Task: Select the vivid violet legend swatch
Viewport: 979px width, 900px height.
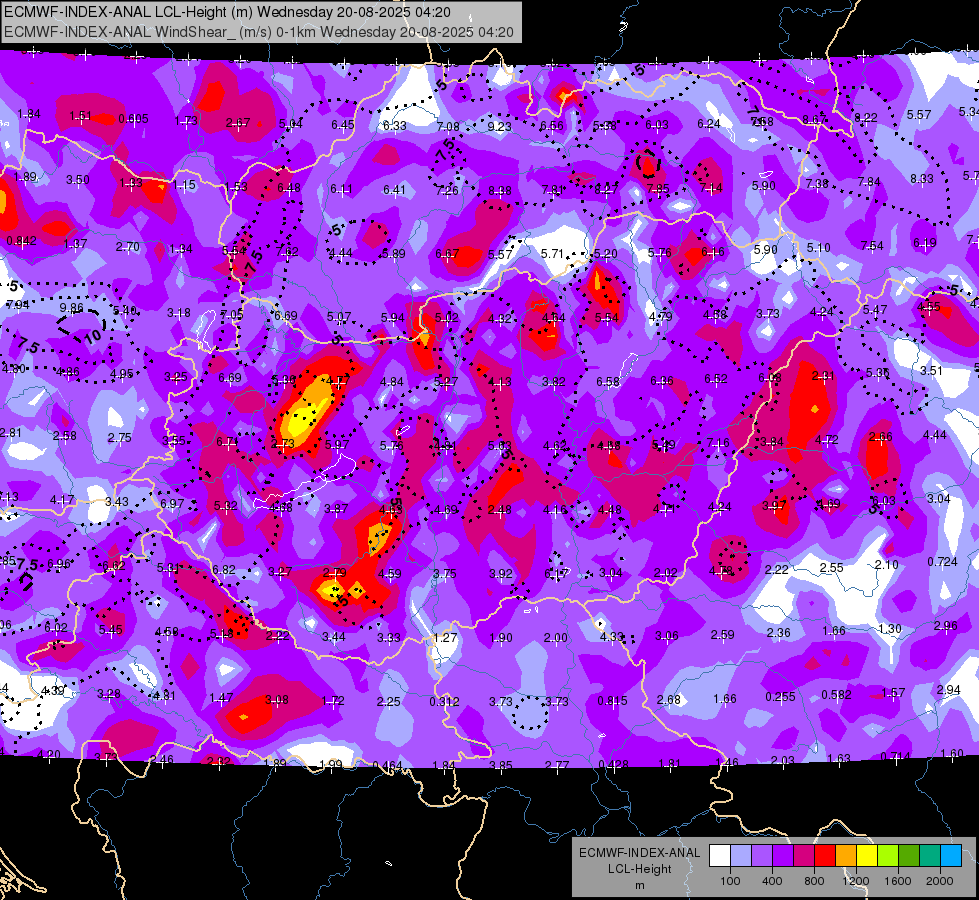Action: [783, 856]
